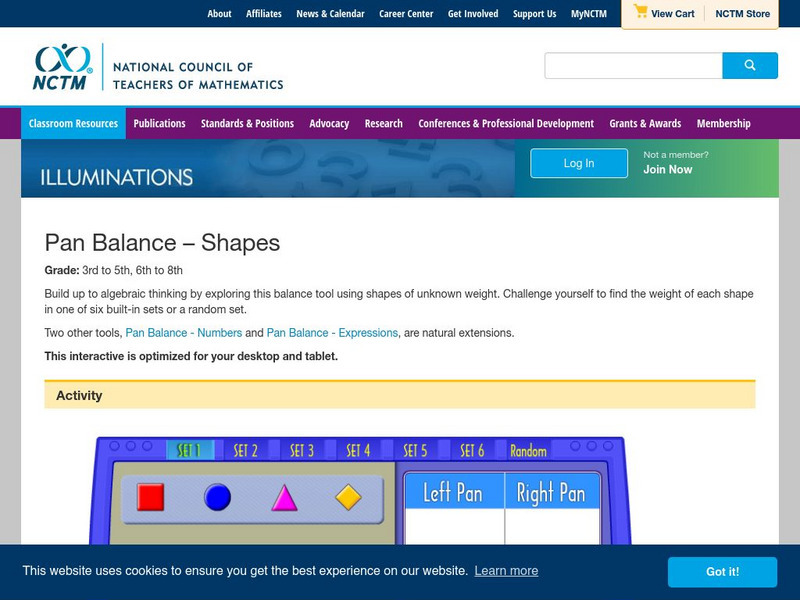800x600 pixels.
Task: Open Conferences & Professional Development menu
Action: (x=506, y=123)
